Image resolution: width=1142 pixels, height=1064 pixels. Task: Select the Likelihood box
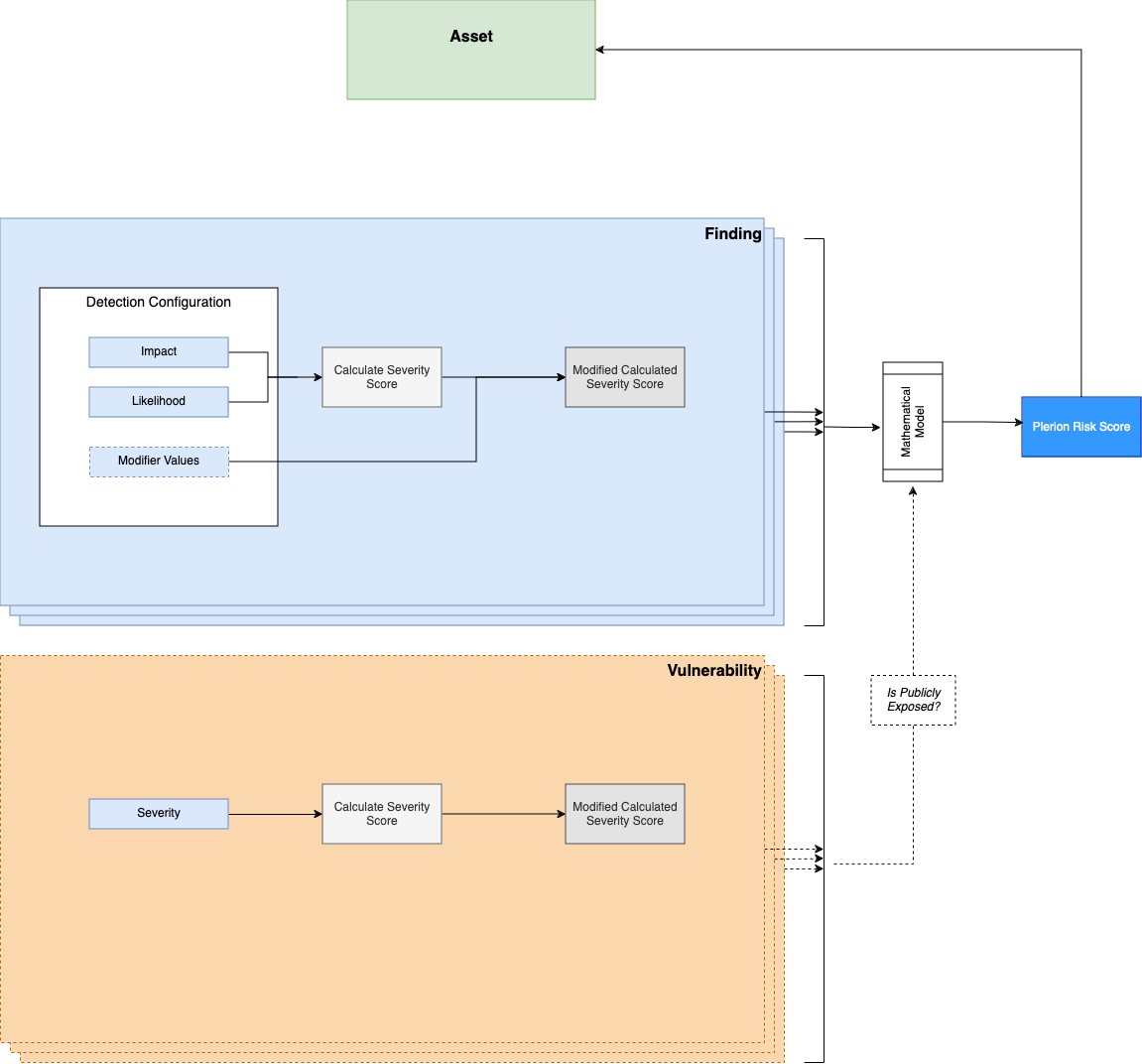pos(159,402)
